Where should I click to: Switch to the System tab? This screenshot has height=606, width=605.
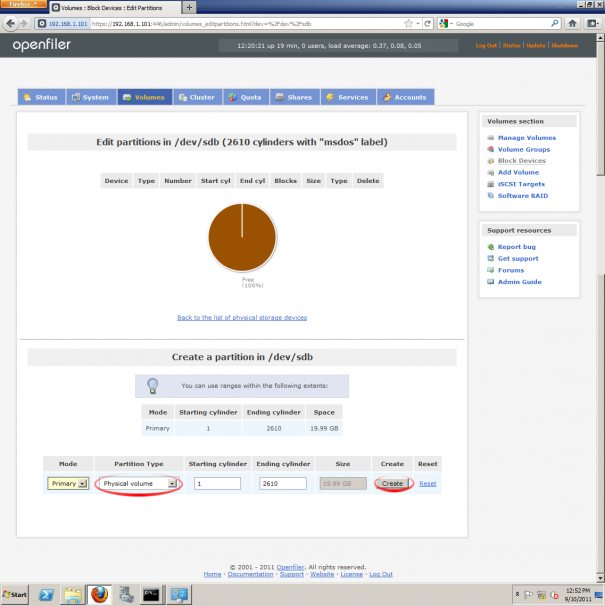[x=91, y=97]
